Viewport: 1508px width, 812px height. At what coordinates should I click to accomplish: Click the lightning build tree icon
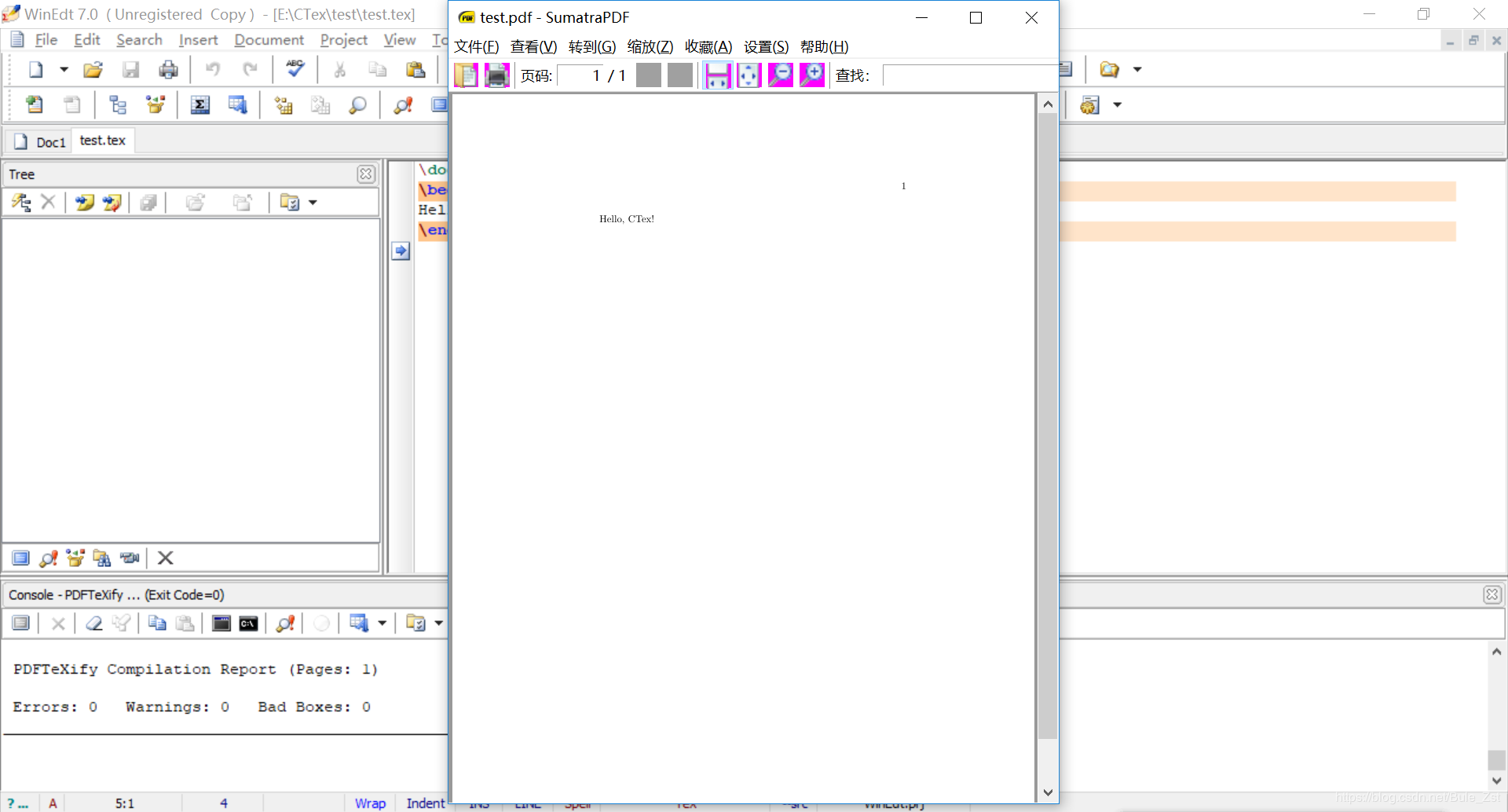click(21, 203)
